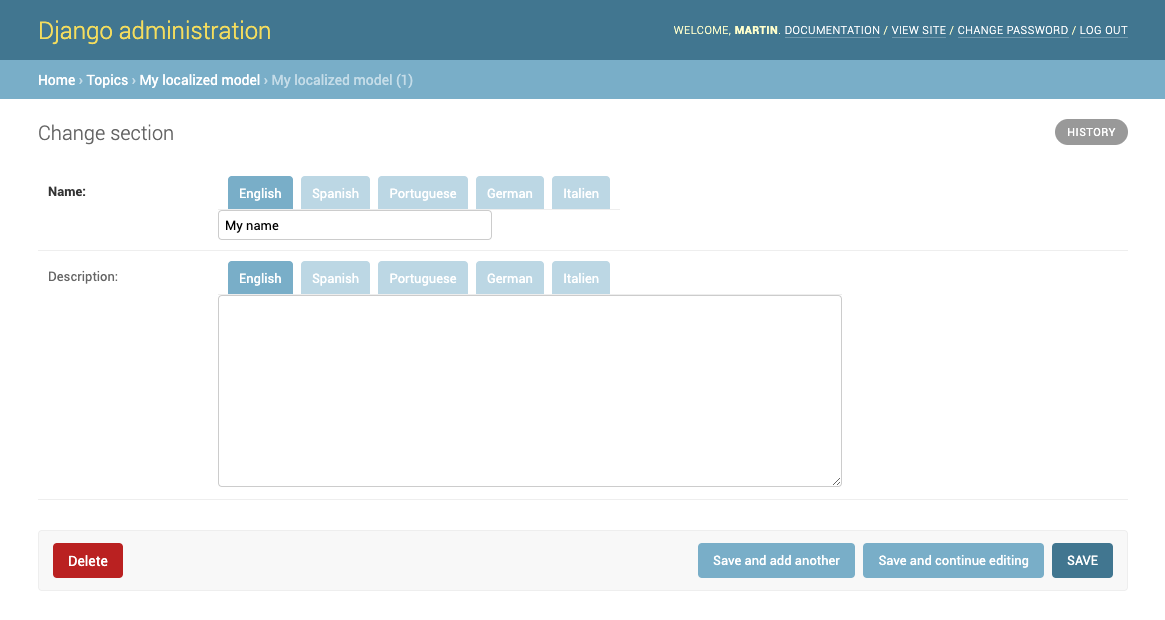
Task: Open the History page
Action: coord(1090,132)
